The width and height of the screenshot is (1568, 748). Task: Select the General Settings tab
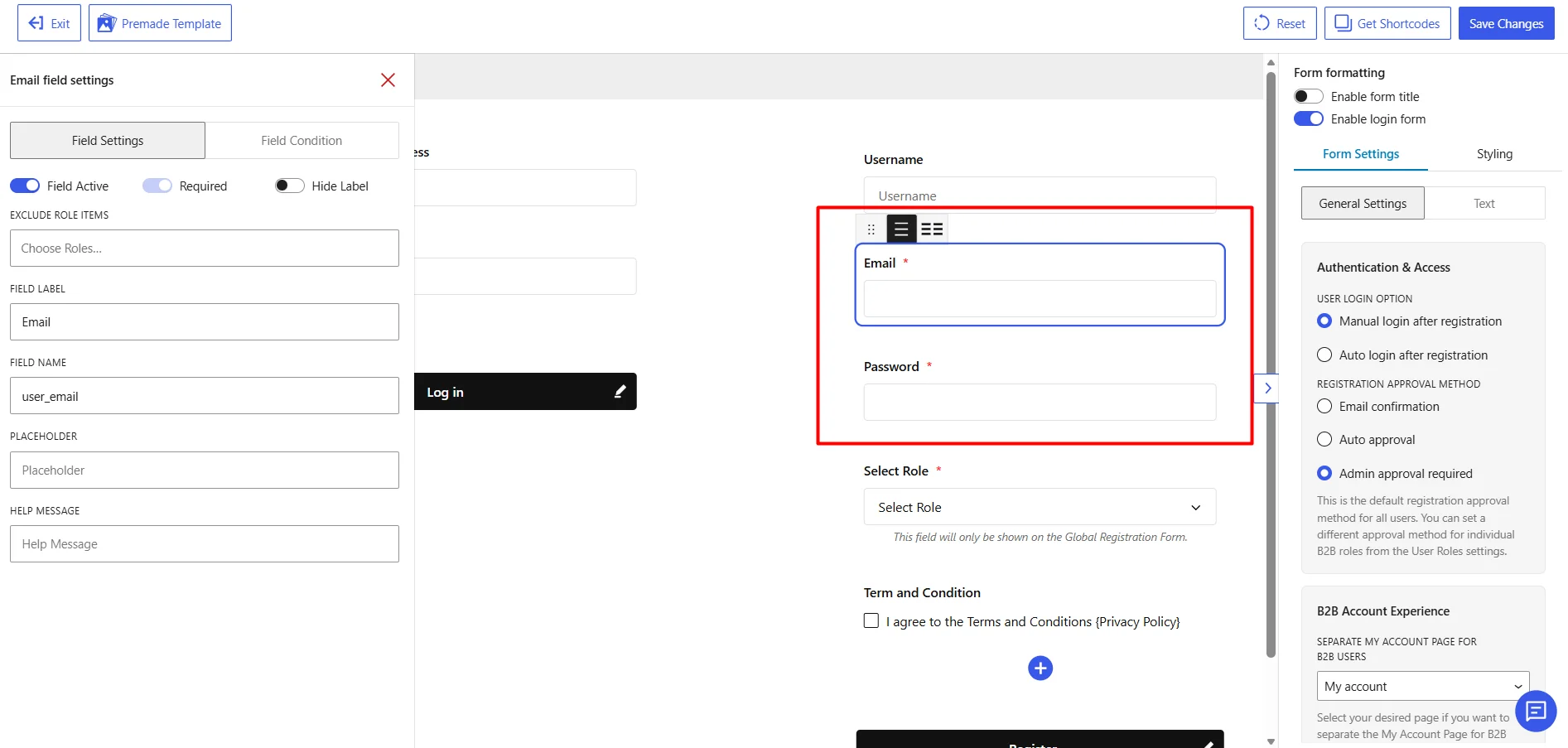(x=1363, y=203)
